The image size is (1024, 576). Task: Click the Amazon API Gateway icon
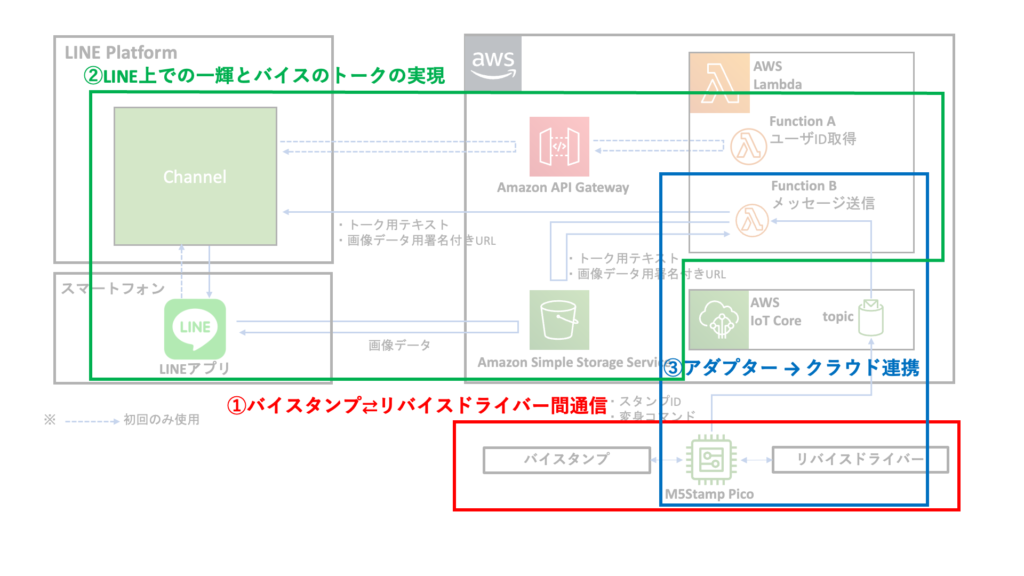pyautogui.click(x=559, y=146)
